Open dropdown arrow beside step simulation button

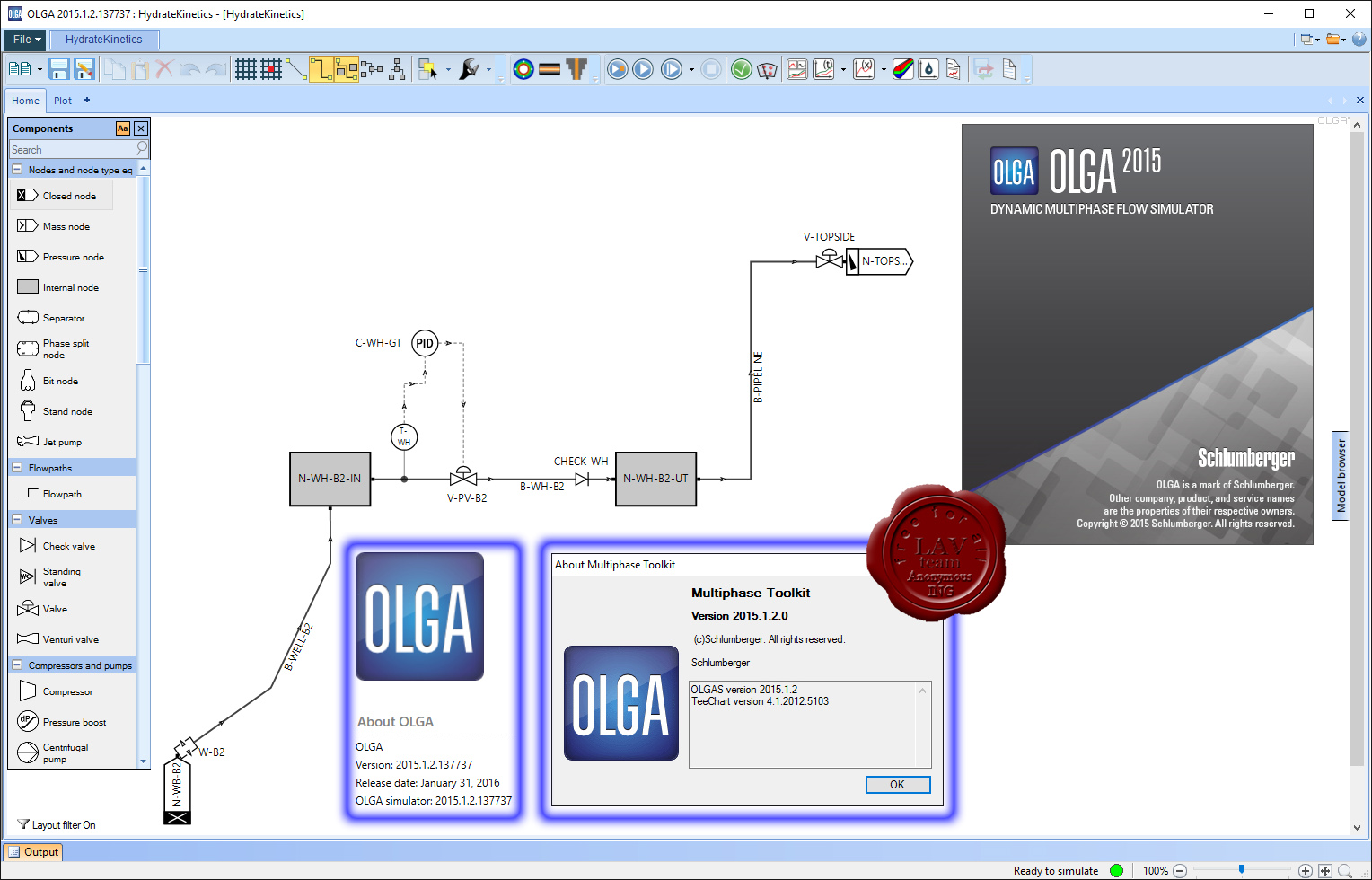(x=691, y=69)
